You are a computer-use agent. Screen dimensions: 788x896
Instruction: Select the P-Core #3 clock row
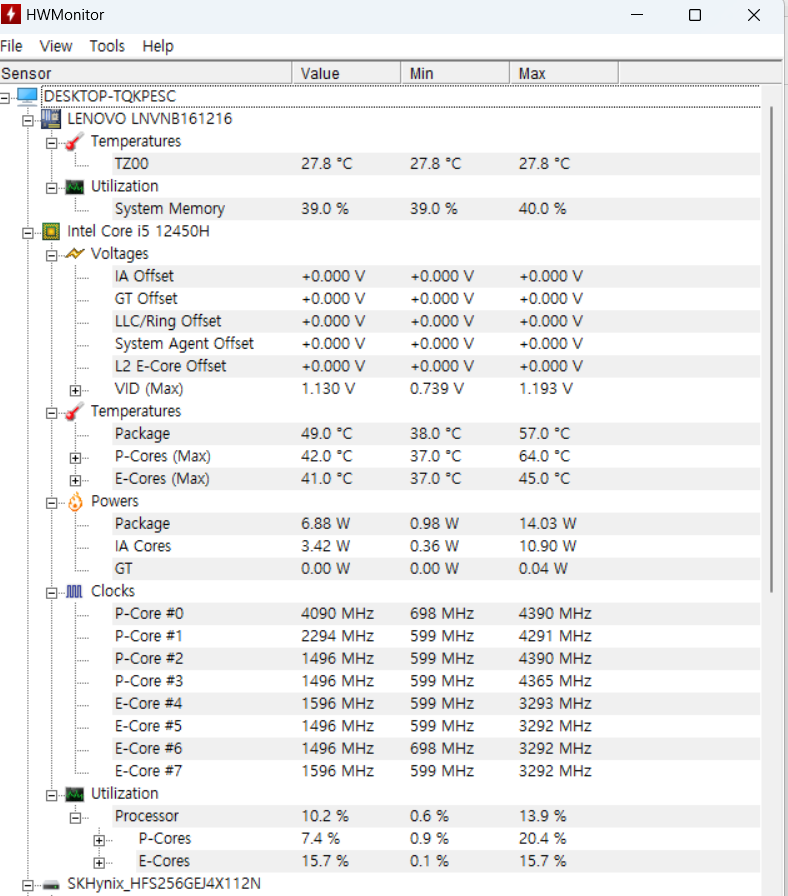click(x=437, y=681)
